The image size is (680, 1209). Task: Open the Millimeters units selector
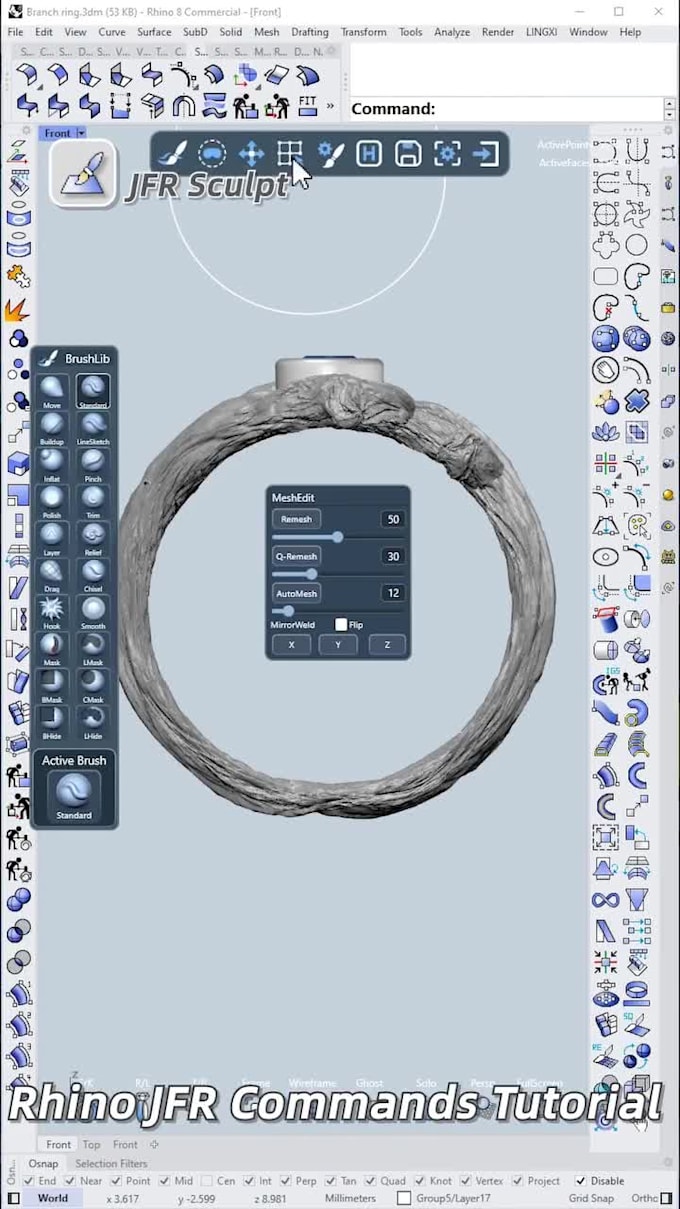pyautogui.click(x=350, y=1198)
